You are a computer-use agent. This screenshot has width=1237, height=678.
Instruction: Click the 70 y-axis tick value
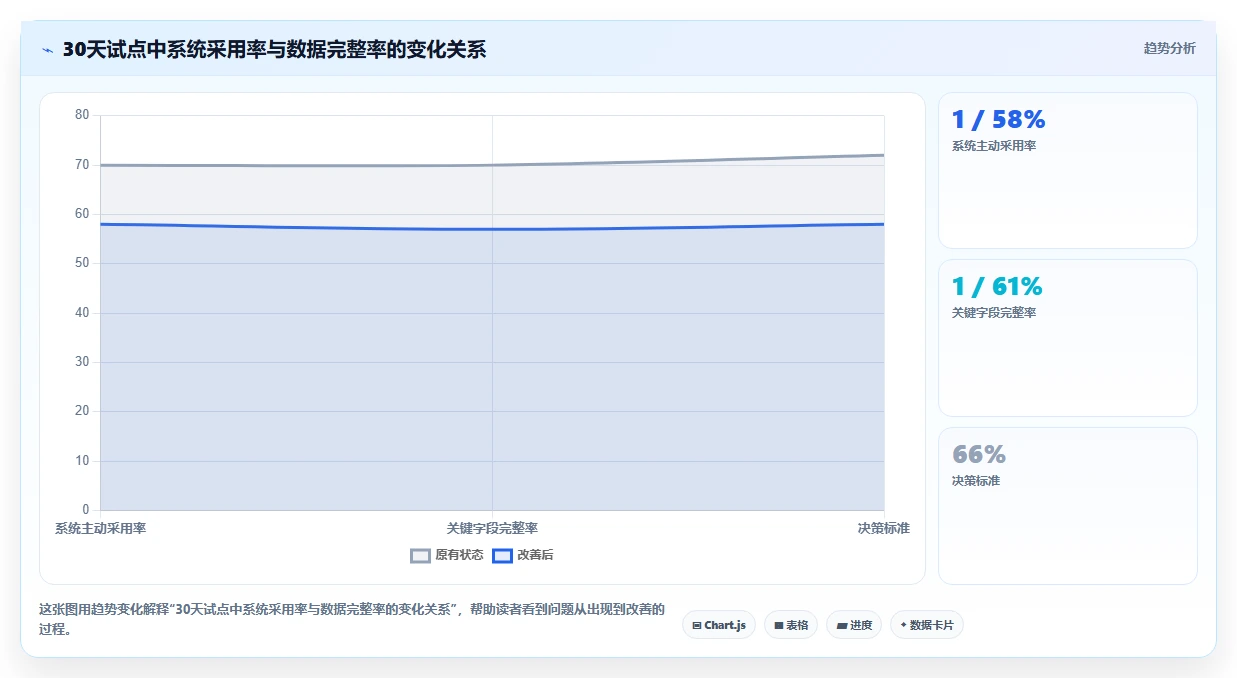(82, 164)
